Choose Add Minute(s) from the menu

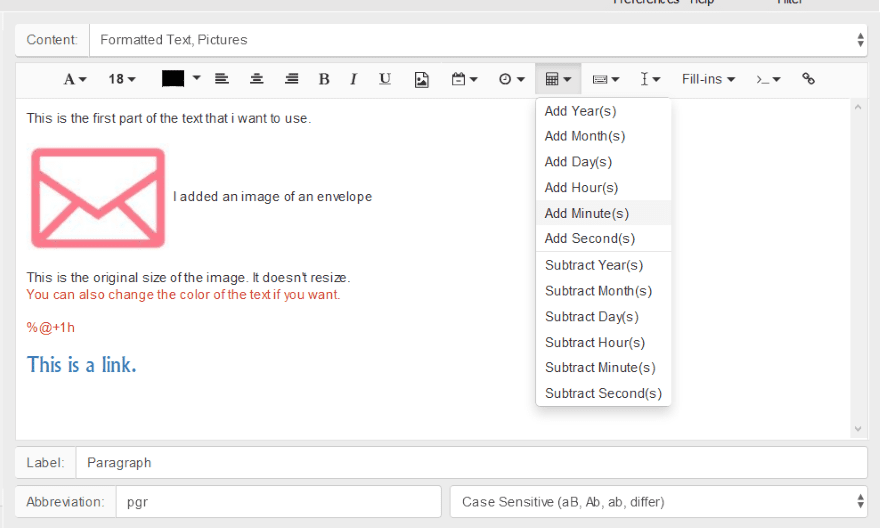pyautogui.click(x=587, y=213)
